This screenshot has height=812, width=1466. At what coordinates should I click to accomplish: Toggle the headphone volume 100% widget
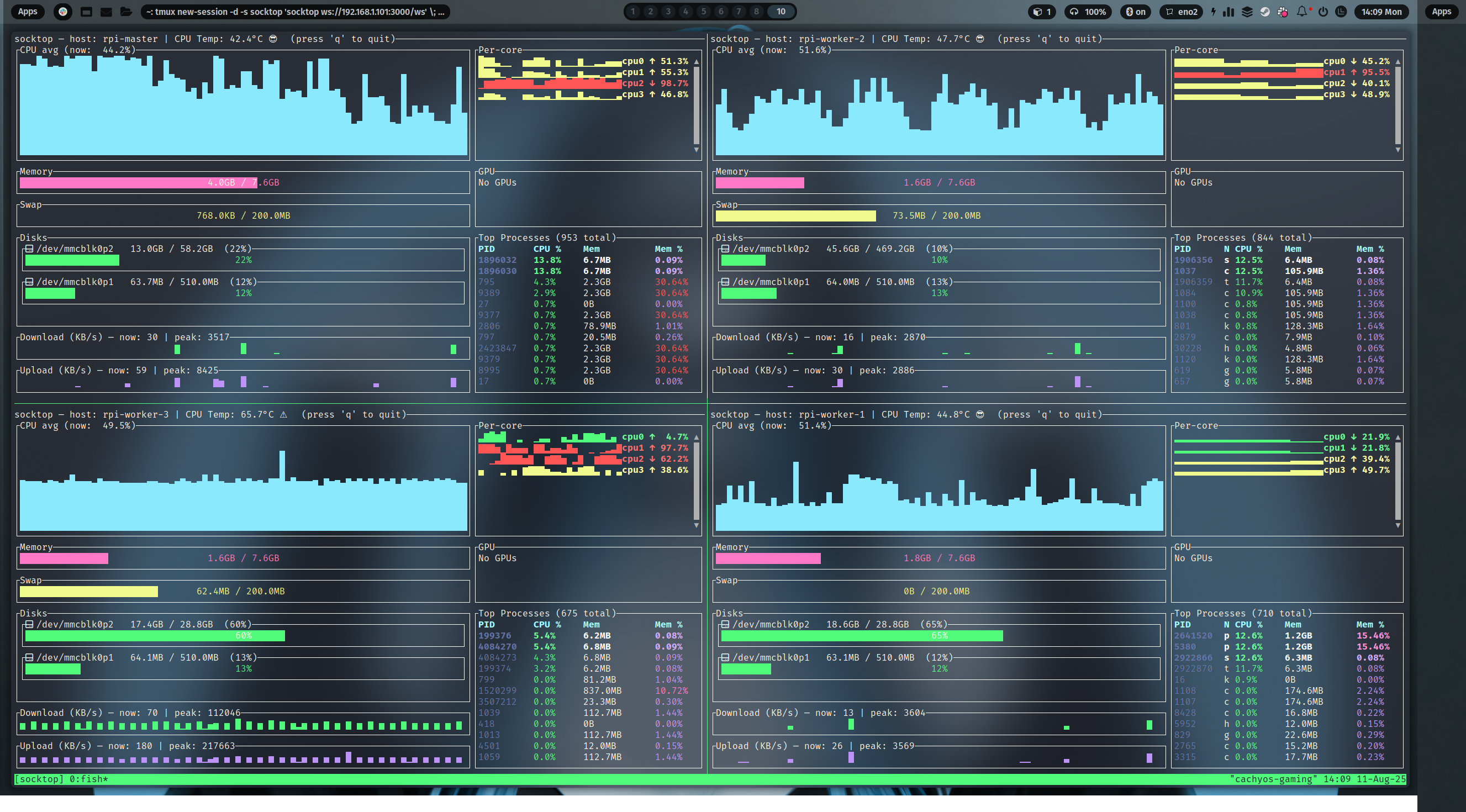[1088, 12]
